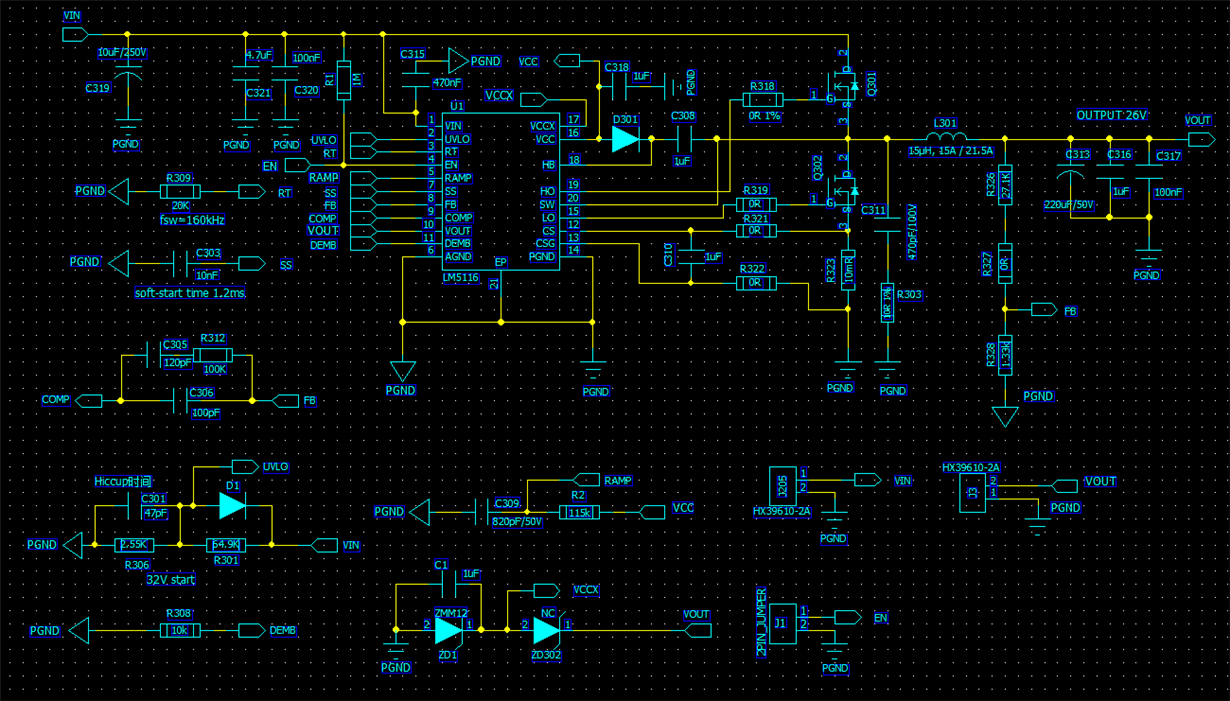Click the '220uF/50V' value label
This screenshot has width=1230, height=701.
click(1070, 204)
